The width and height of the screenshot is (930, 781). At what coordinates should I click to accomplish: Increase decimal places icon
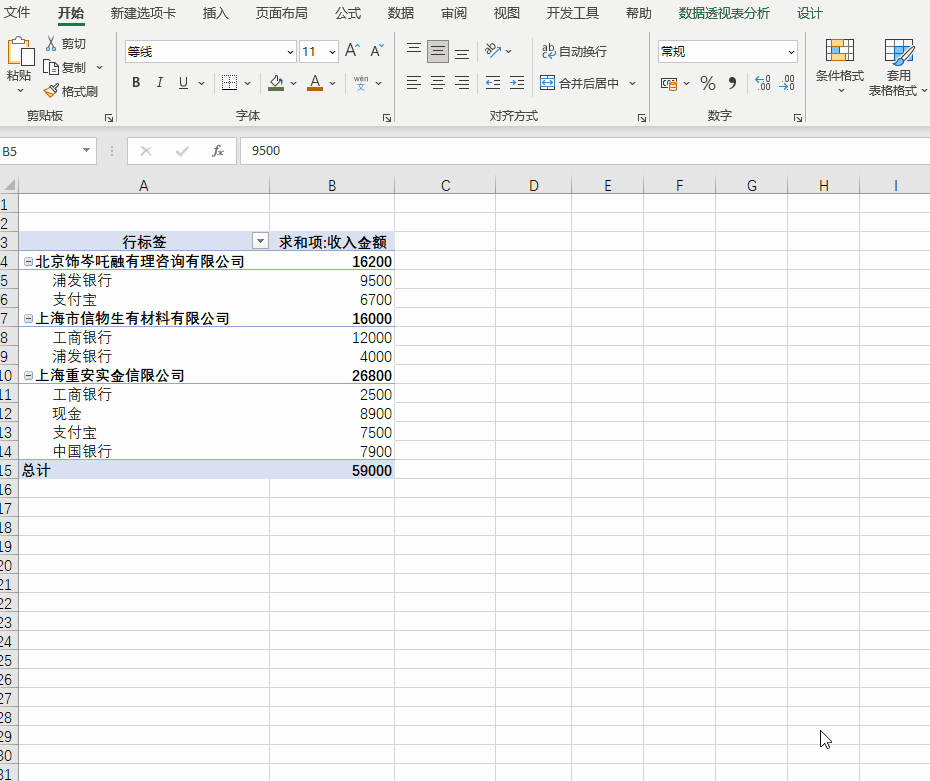[763, 83]
